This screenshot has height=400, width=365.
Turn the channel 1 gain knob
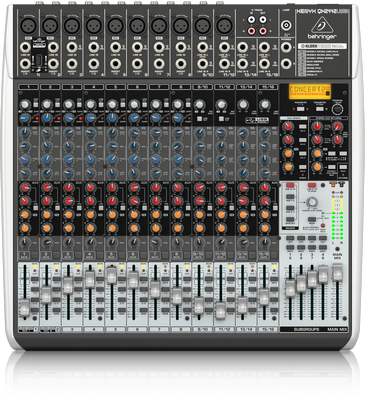click(x=25, y=105)
